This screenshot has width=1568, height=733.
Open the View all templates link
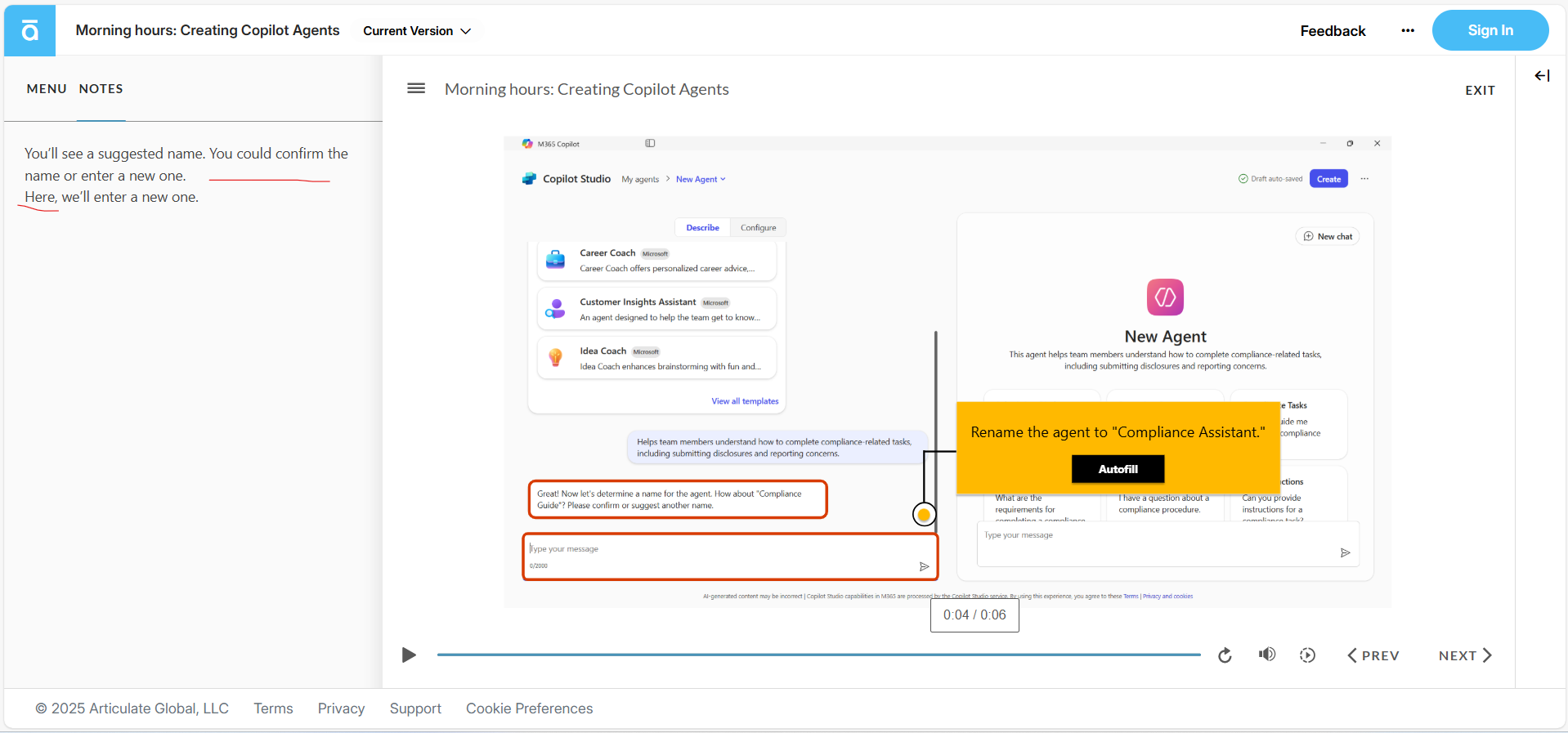pos(745,401)
